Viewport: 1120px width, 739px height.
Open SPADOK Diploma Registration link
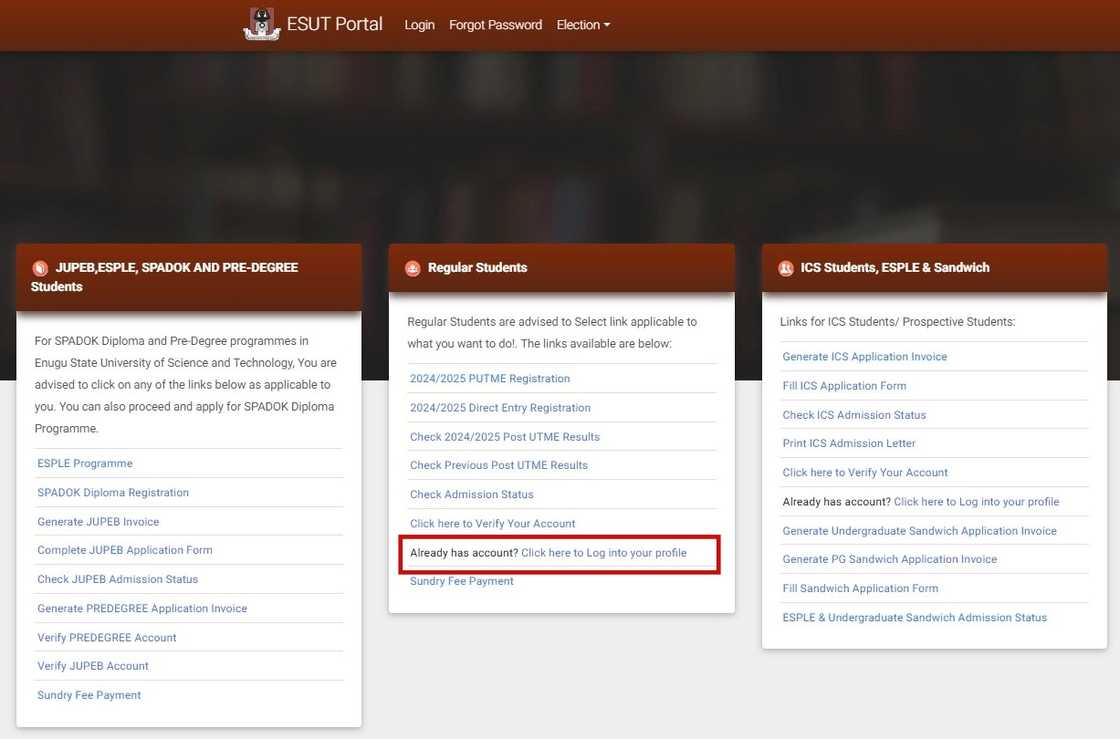pyautogui.click(x=113, y=493)
